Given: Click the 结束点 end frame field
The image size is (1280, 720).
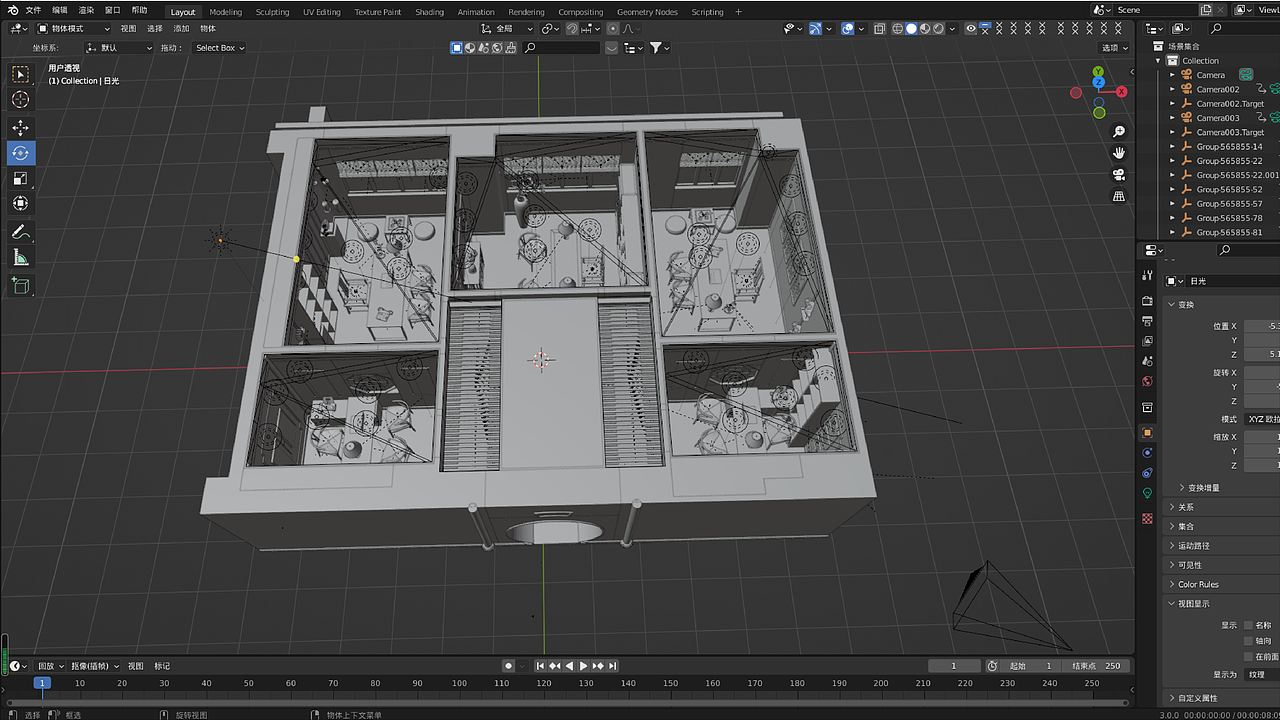Looking at the screenshot, I should tap(1098, 666).
